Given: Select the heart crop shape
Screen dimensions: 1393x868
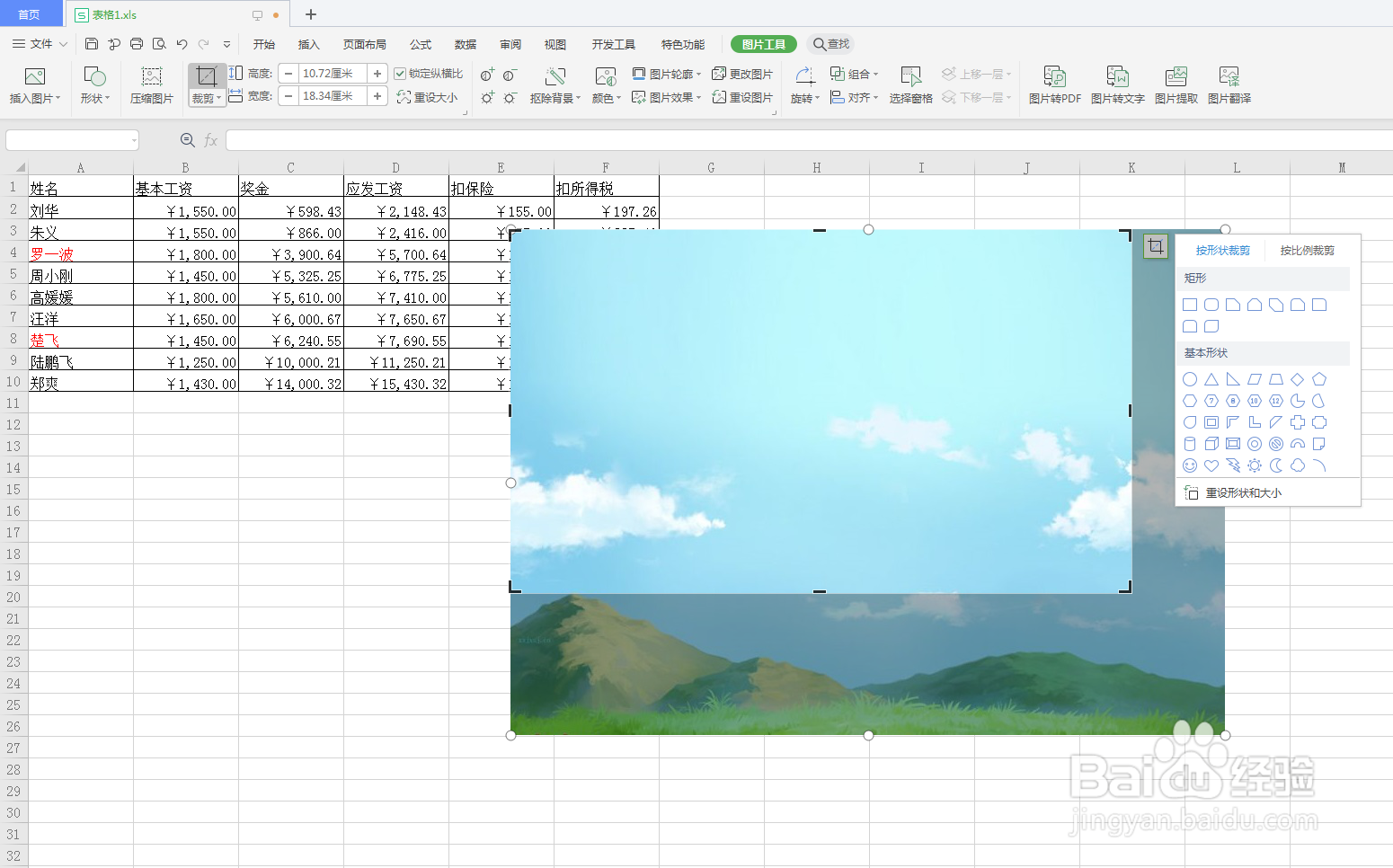Looking at the screenshot, I should point(1211,465).
